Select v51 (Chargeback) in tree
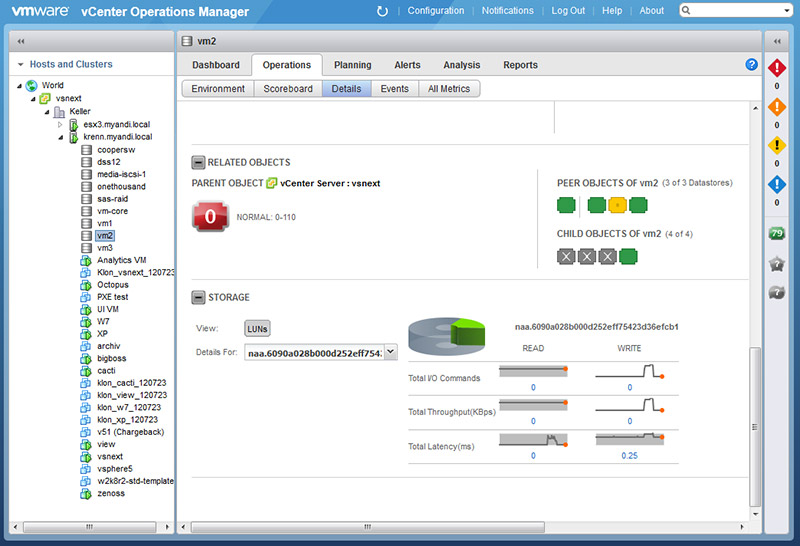This screenshot has height=546, width=800. (x=131, y=432)
